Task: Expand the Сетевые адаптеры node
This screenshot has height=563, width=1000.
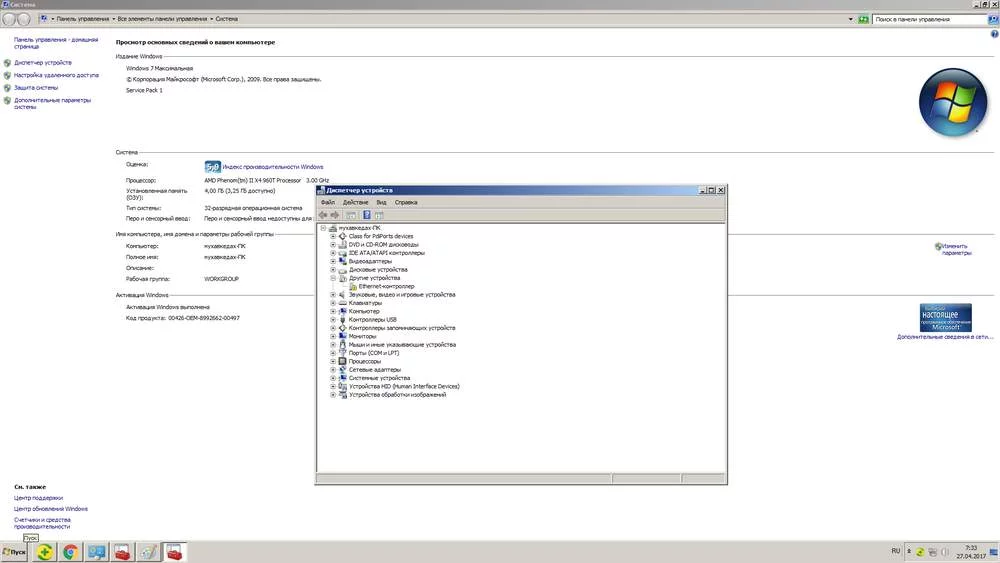Action: (x=333, y=369)
